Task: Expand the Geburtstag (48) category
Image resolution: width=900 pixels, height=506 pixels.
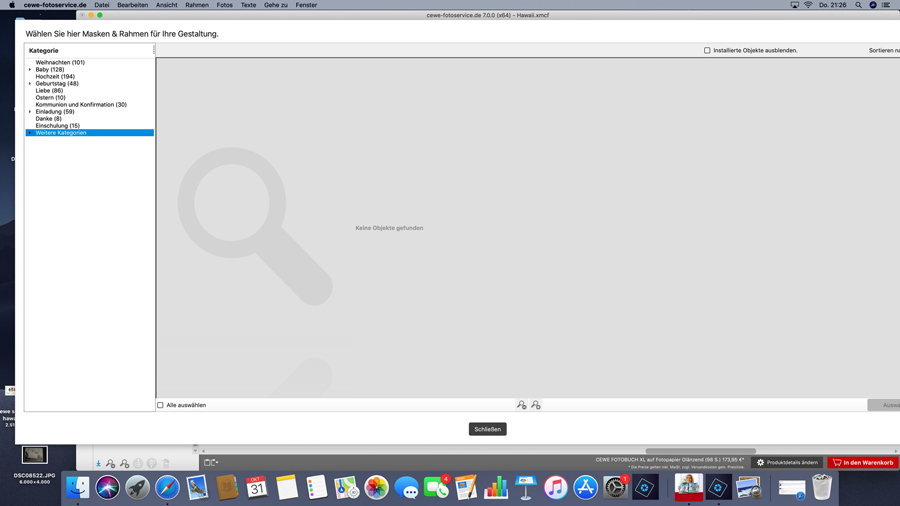Action: pyautogui.click(x=30, y=84)
